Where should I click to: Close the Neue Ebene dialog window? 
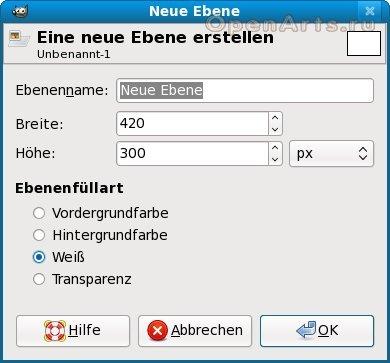(370, 11)
